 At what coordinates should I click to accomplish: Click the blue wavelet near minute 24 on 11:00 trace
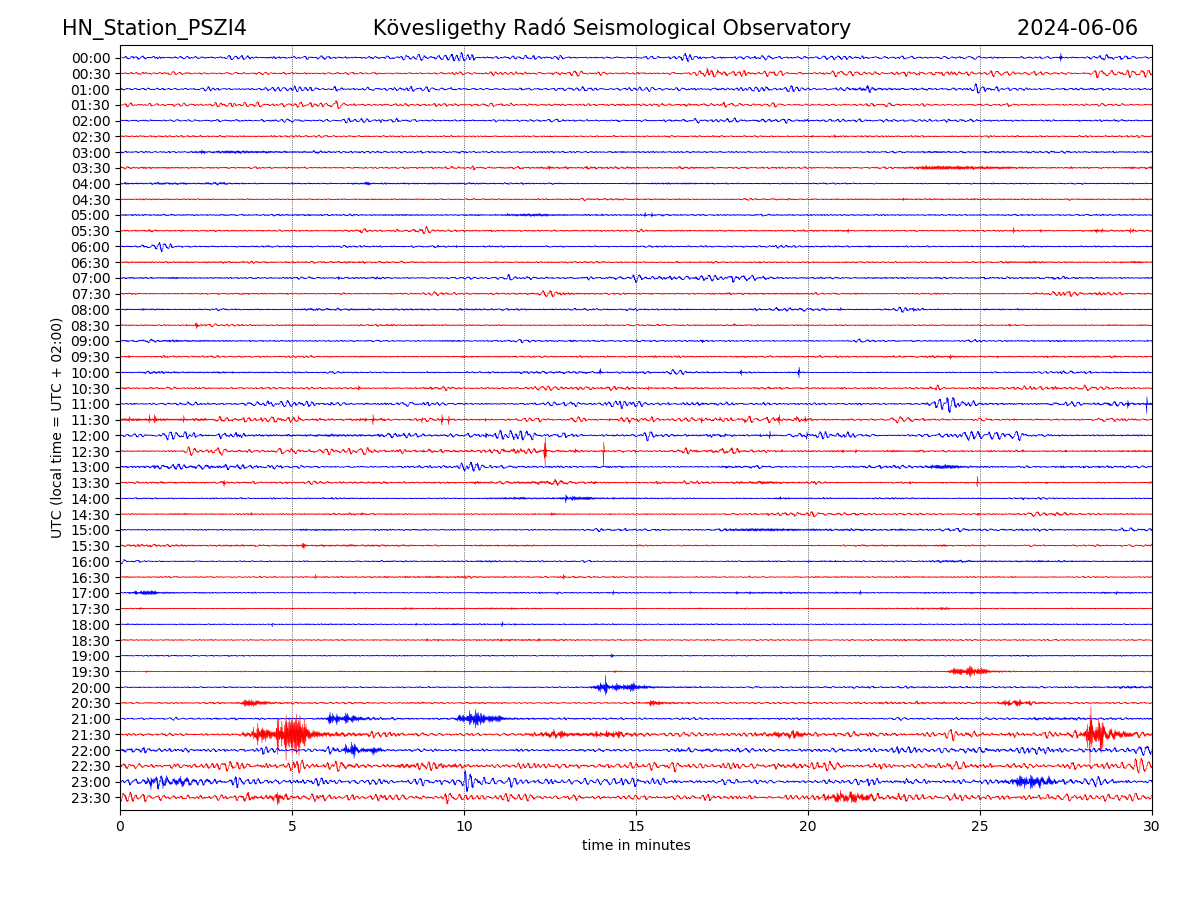(x=946, y=404)
